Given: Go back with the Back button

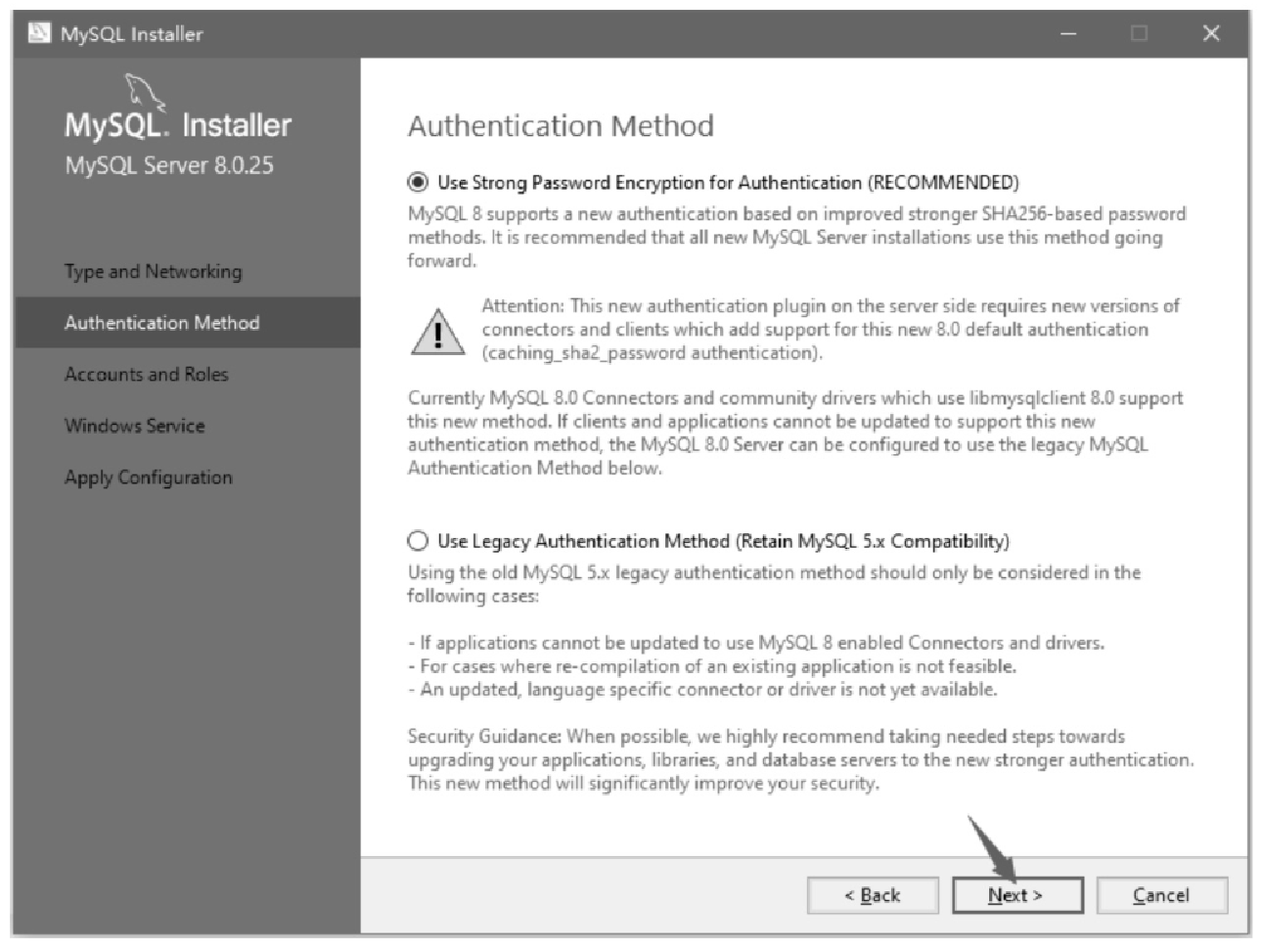Looking at the screenshot, I should pyautogui.click(x=873, y=895).
